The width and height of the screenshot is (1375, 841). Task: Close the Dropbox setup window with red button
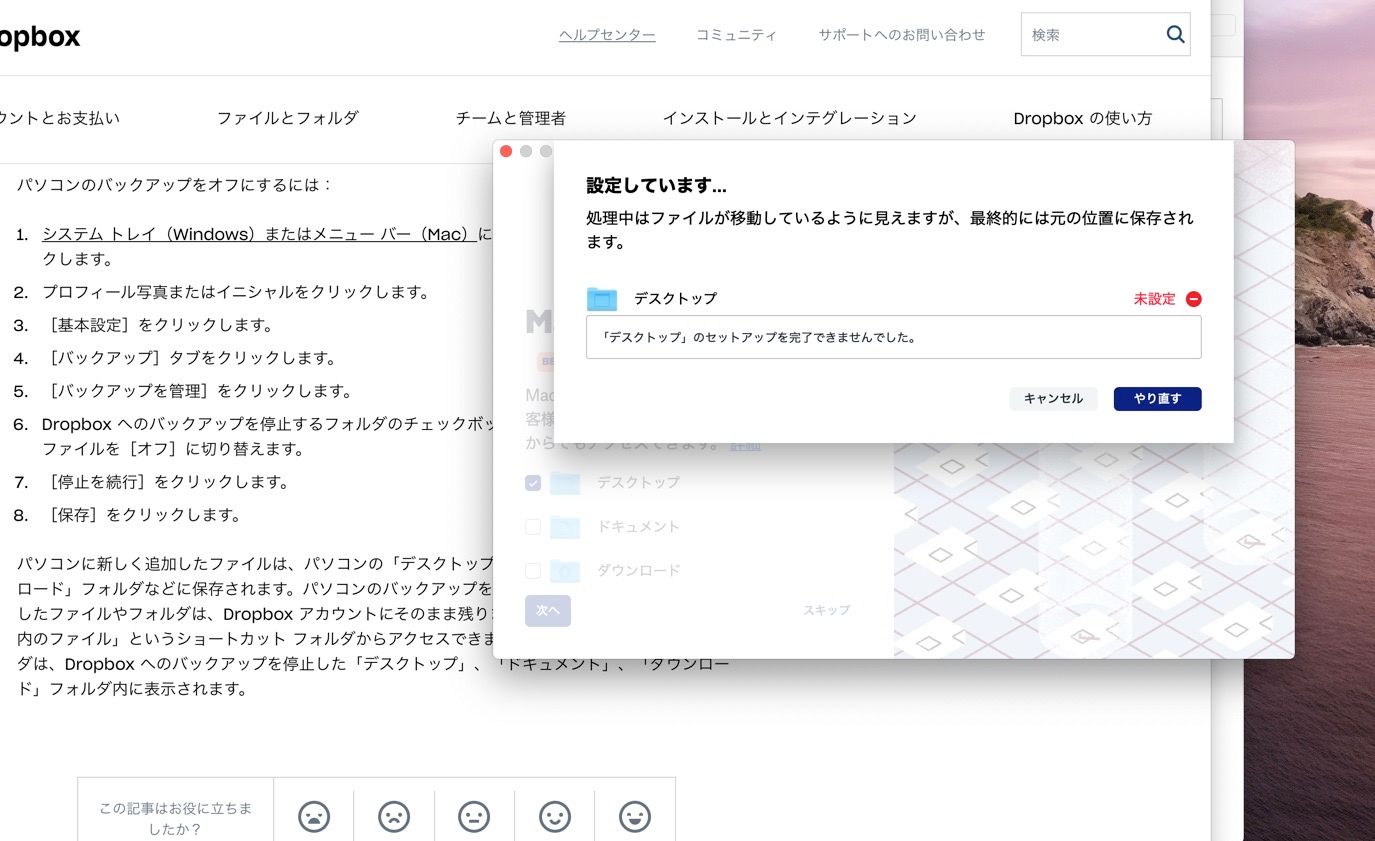click(506, 151)
